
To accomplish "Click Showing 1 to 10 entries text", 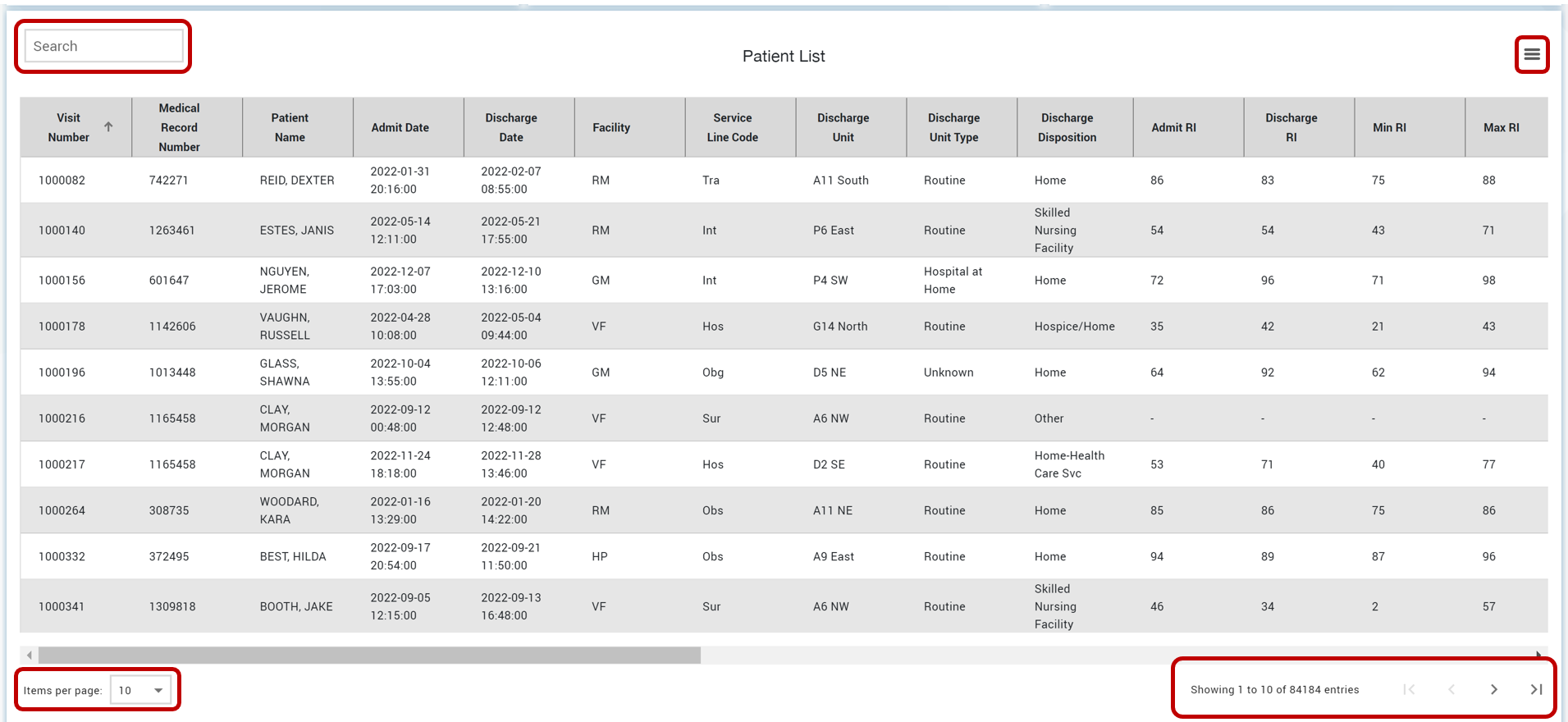I will pos(1274,690).
